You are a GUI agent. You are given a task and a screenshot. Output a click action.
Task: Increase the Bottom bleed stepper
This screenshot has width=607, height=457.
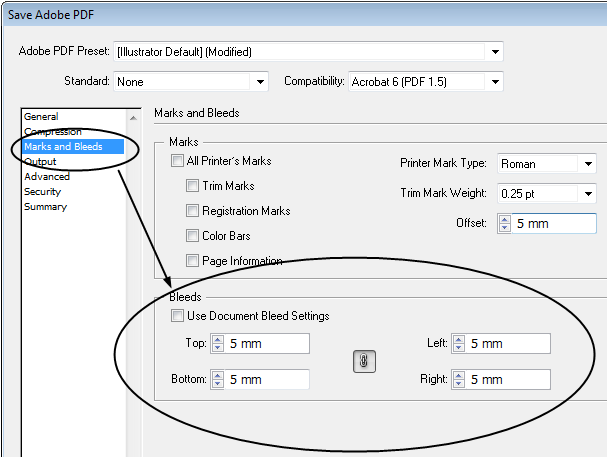[218, 376]
